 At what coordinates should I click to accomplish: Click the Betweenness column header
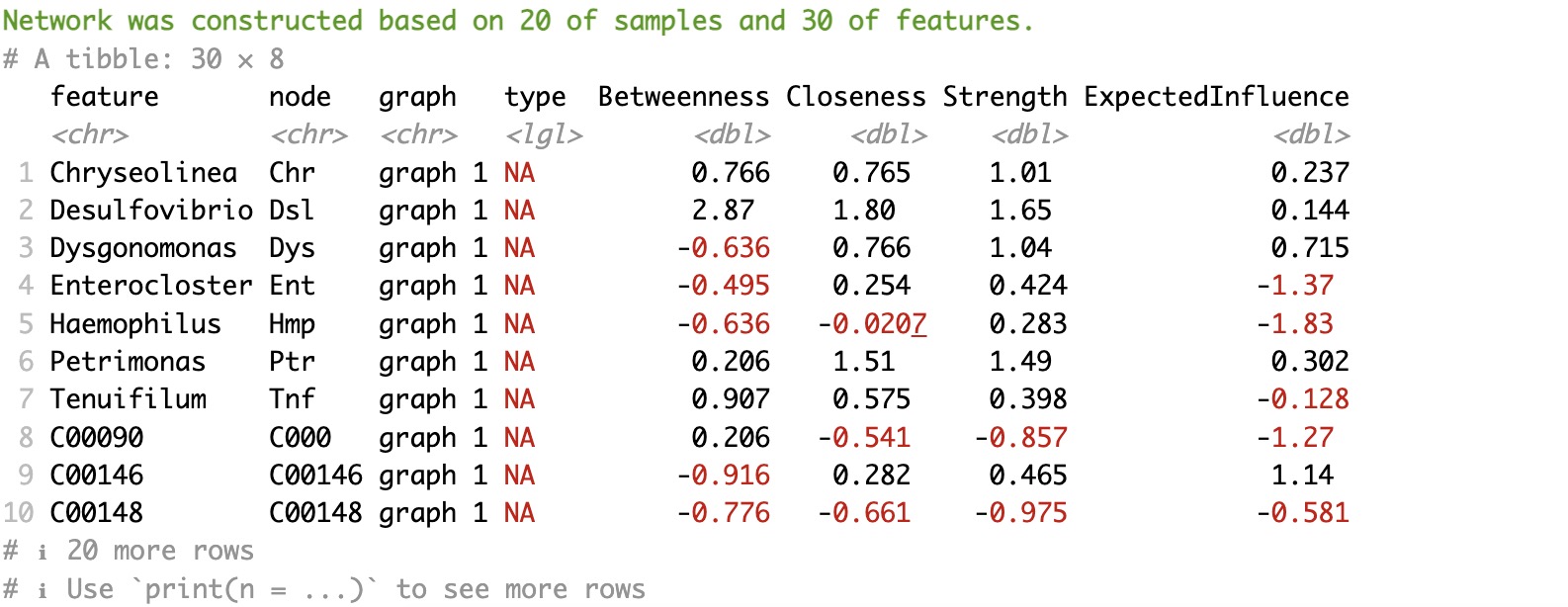[683, 97]
